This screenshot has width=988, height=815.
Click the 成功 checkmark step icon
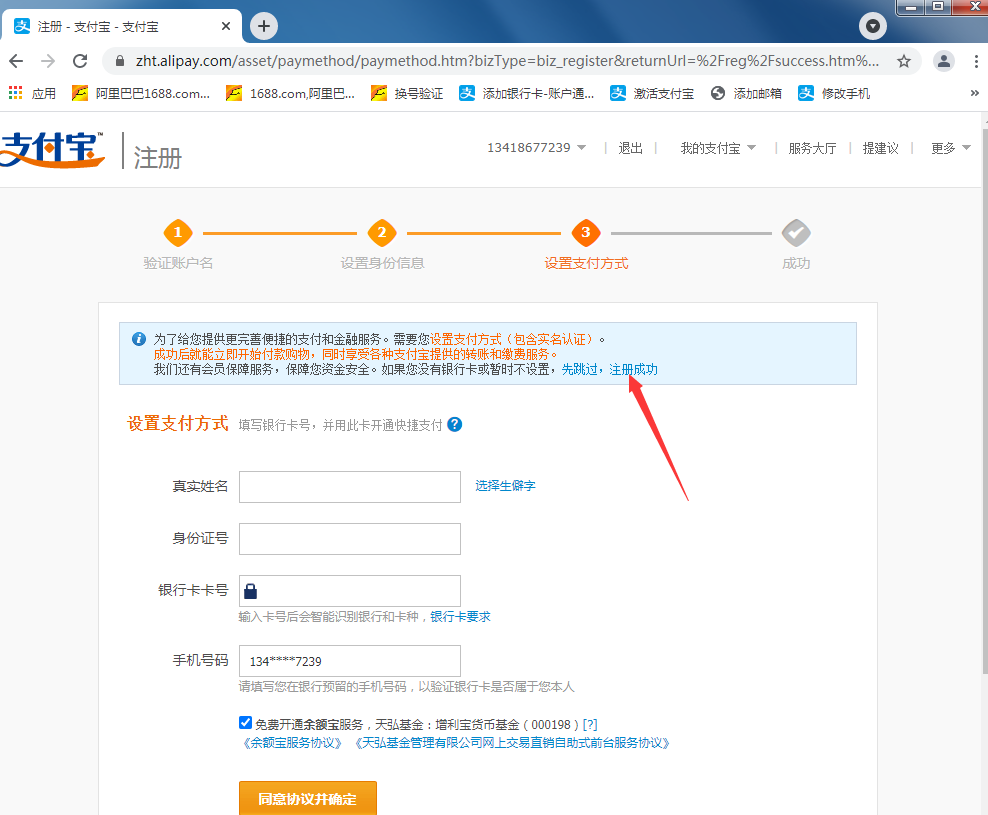796,233
